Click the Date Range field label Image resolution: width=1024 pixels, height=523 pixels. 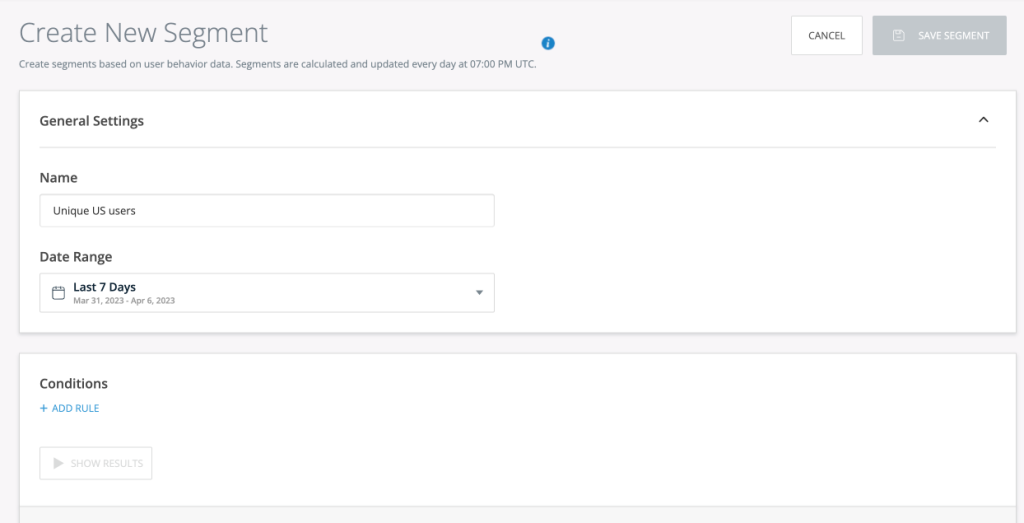(76, 257)
